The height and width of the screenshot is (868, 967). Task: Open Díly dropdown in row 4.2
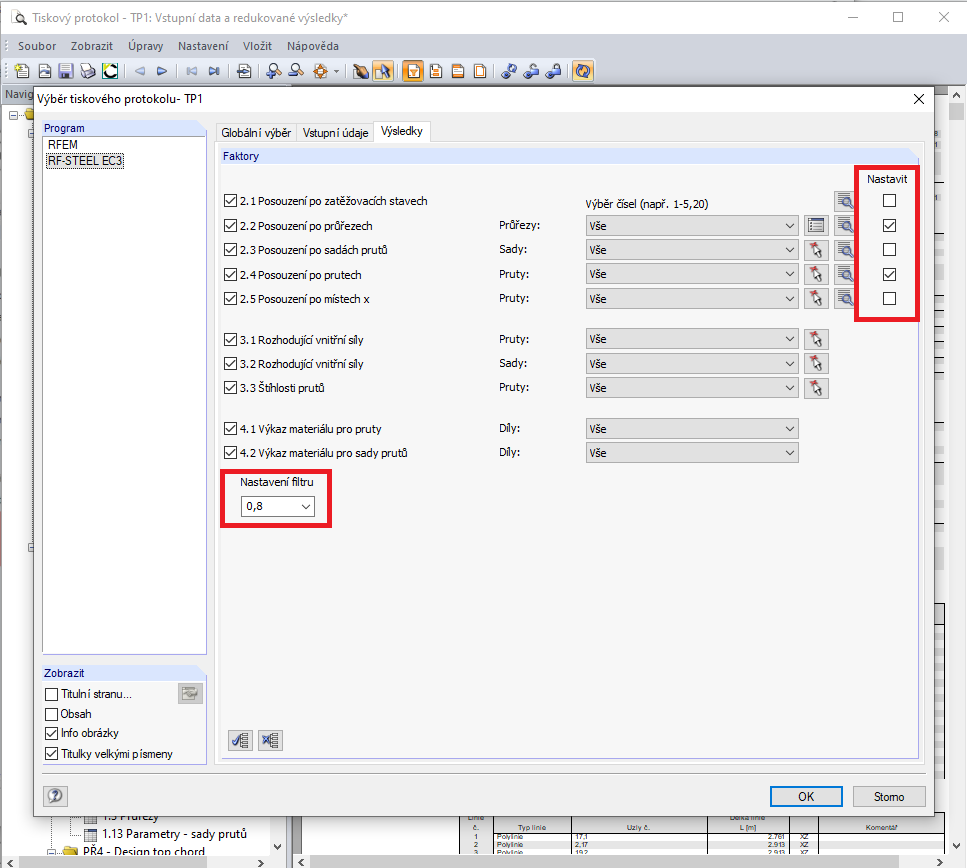(692, 453)
